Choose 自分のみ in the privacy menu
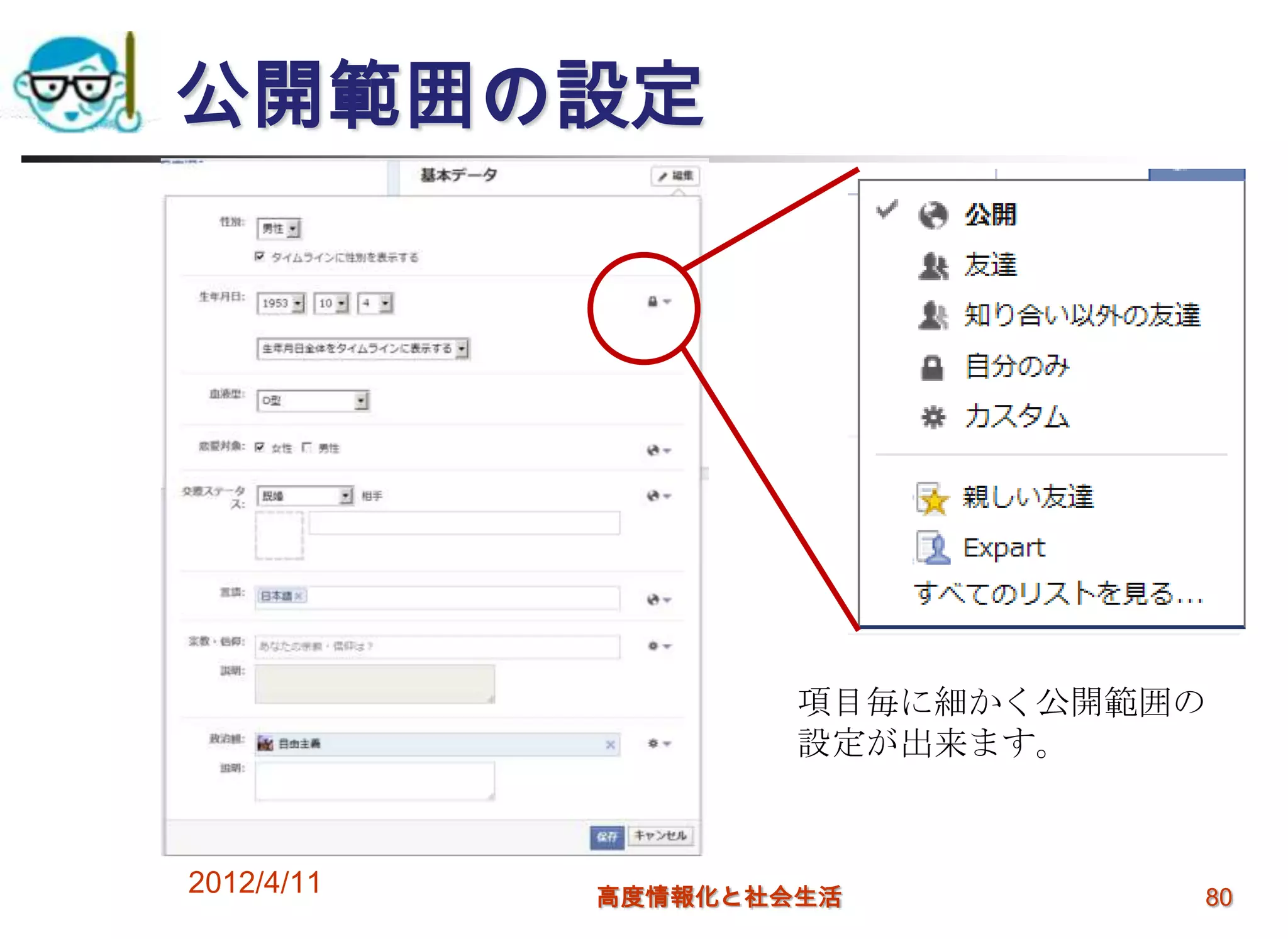This screenshot has width=1288, height=939. click(1017, 367)
